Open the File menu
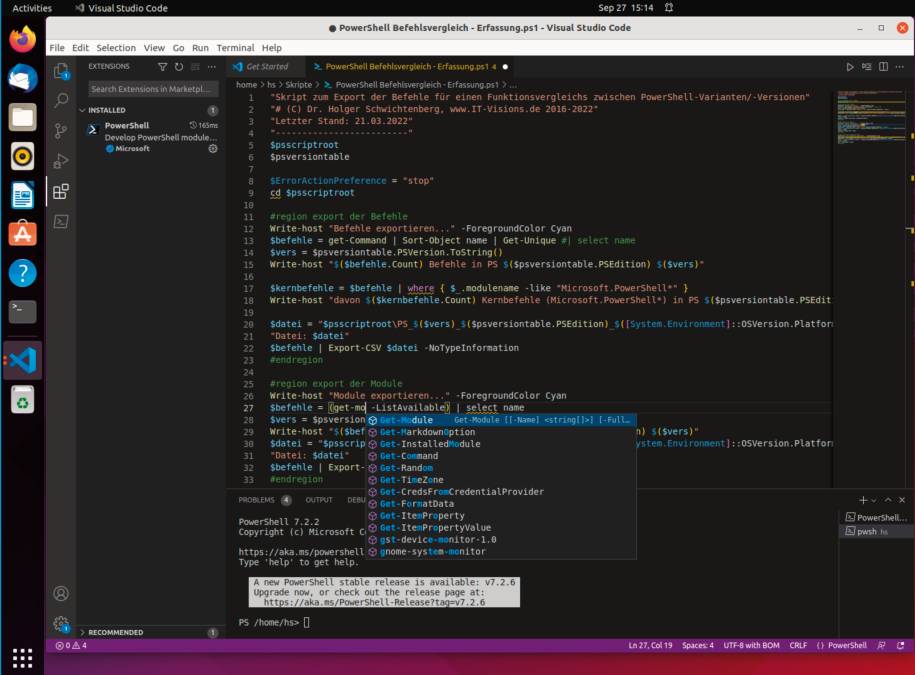The width and height of the screenshot is (915, 675). (x=57, y=48)
